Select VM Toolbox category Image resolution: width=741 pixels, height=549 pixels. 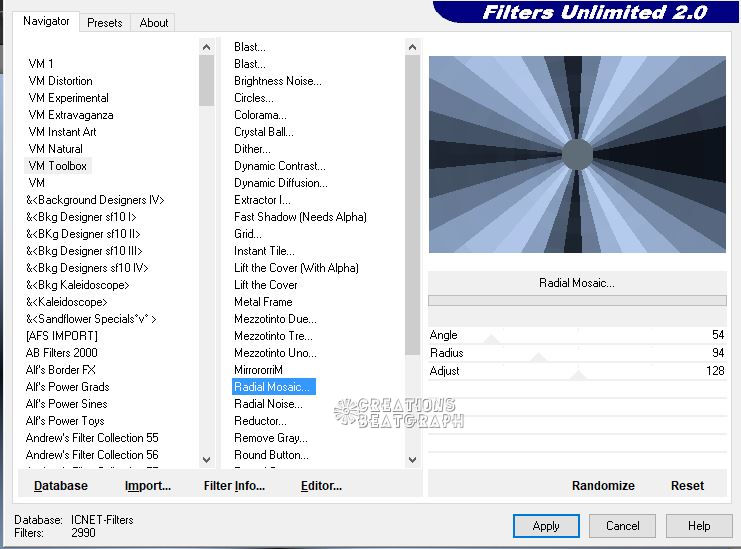coord(58,166)
